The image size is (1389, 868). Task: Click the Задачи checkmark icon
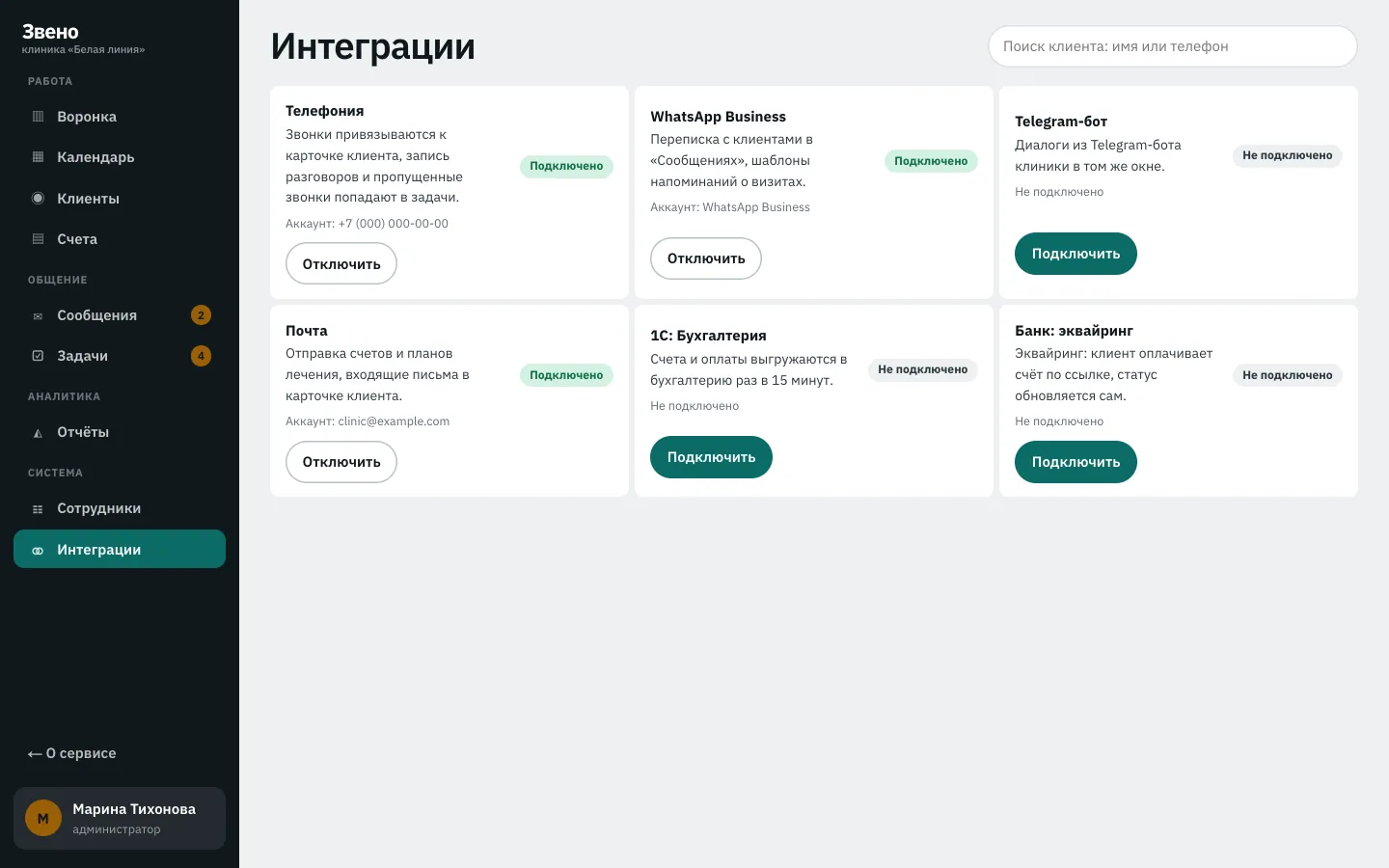click(38, 356)
